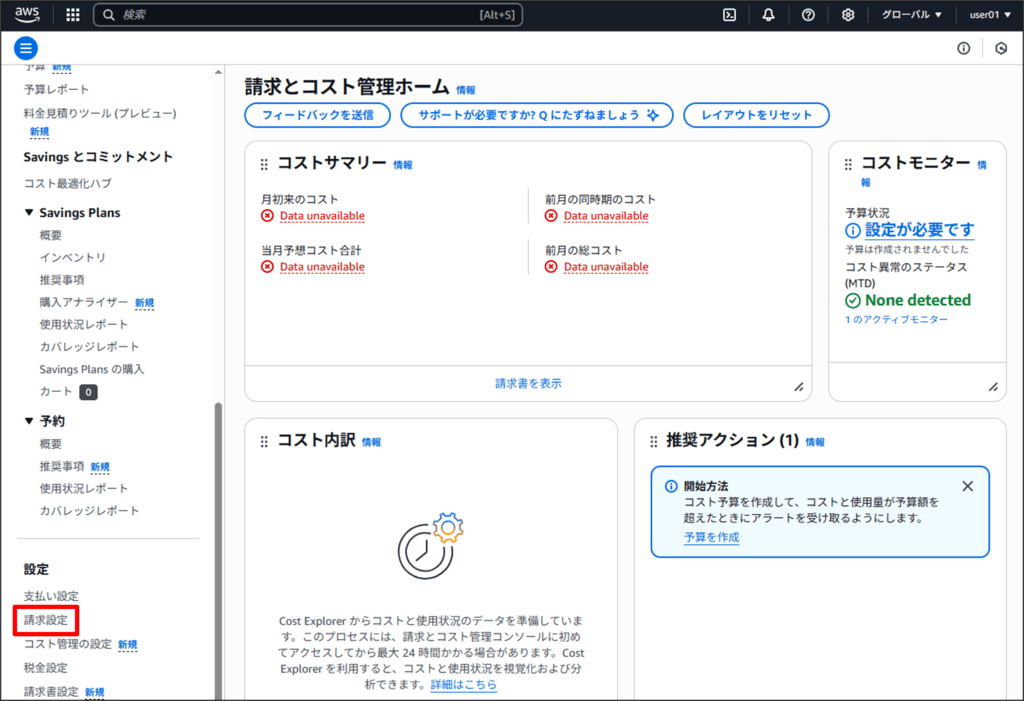Open 支払い設定 in sidebar

click(51, 596)
